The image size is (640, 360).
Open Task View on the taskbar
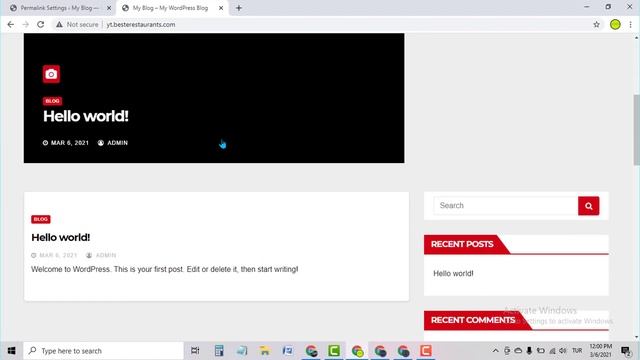coord(195,351)
